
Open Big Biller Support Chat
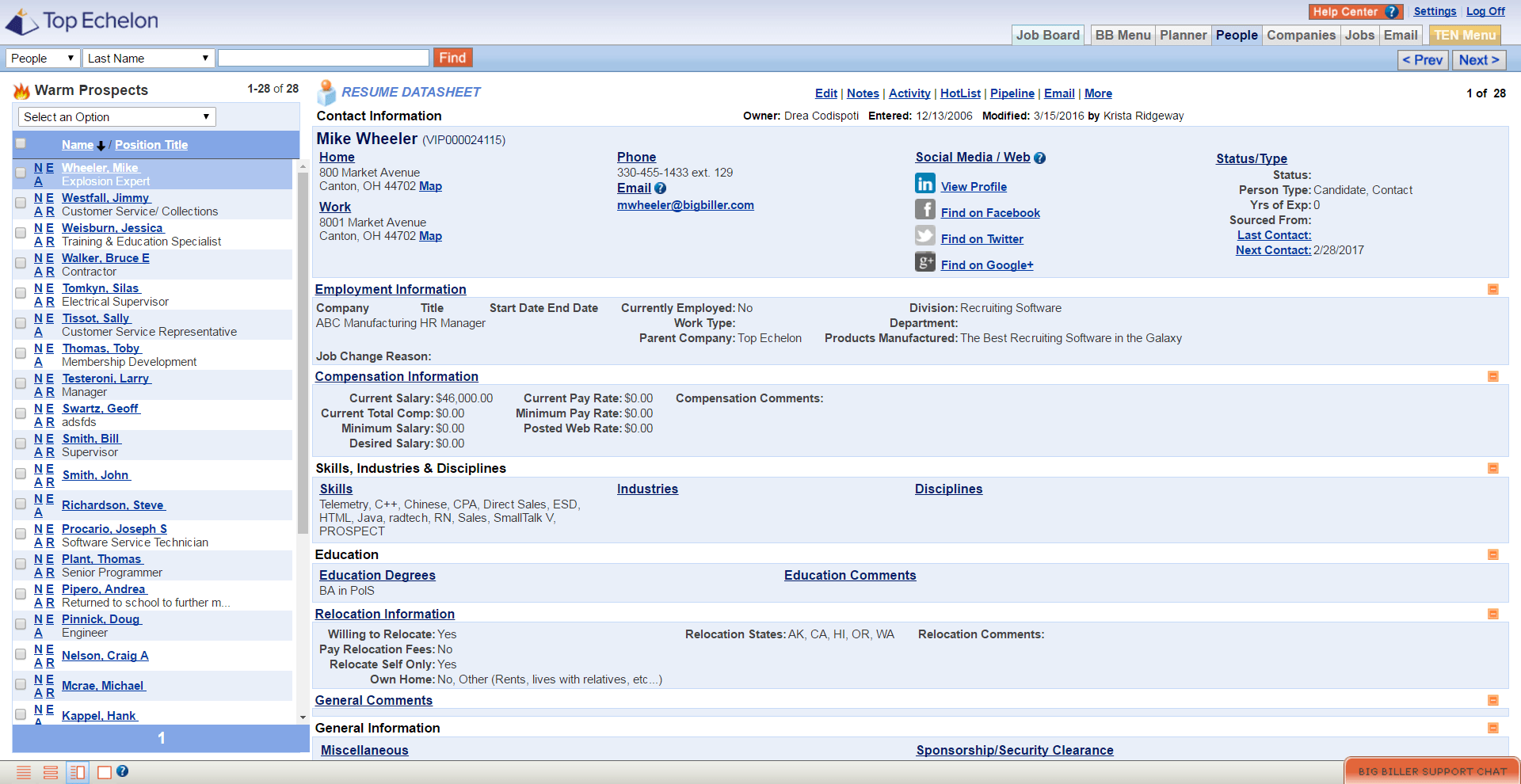pos(1432,771)
